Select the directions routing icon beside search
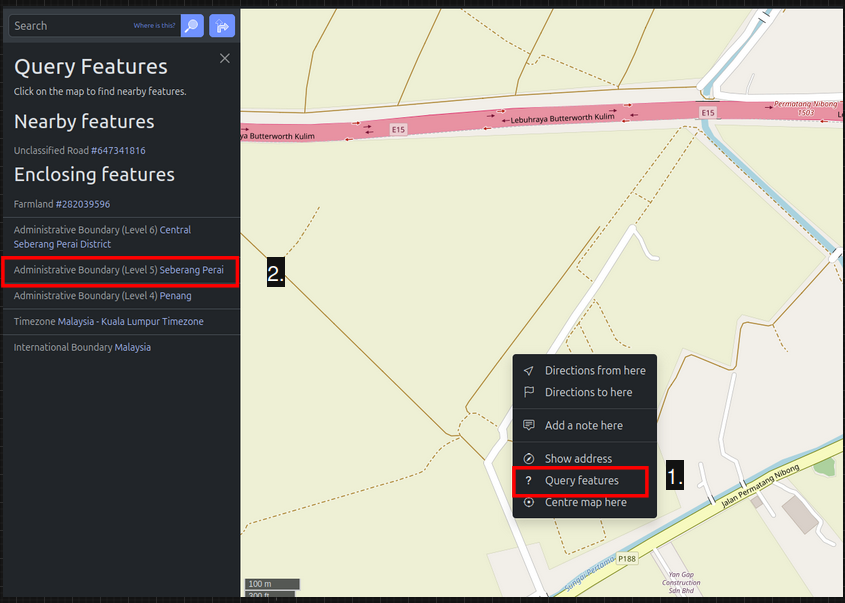845x603 pixels. (x=221, y=25)
